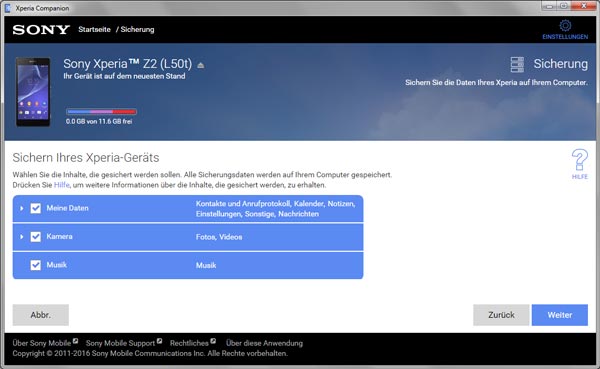This screenshot has height=369, width=600.
Task: Expand the Meine Daten row arrow
Action: tap(22, 208)
